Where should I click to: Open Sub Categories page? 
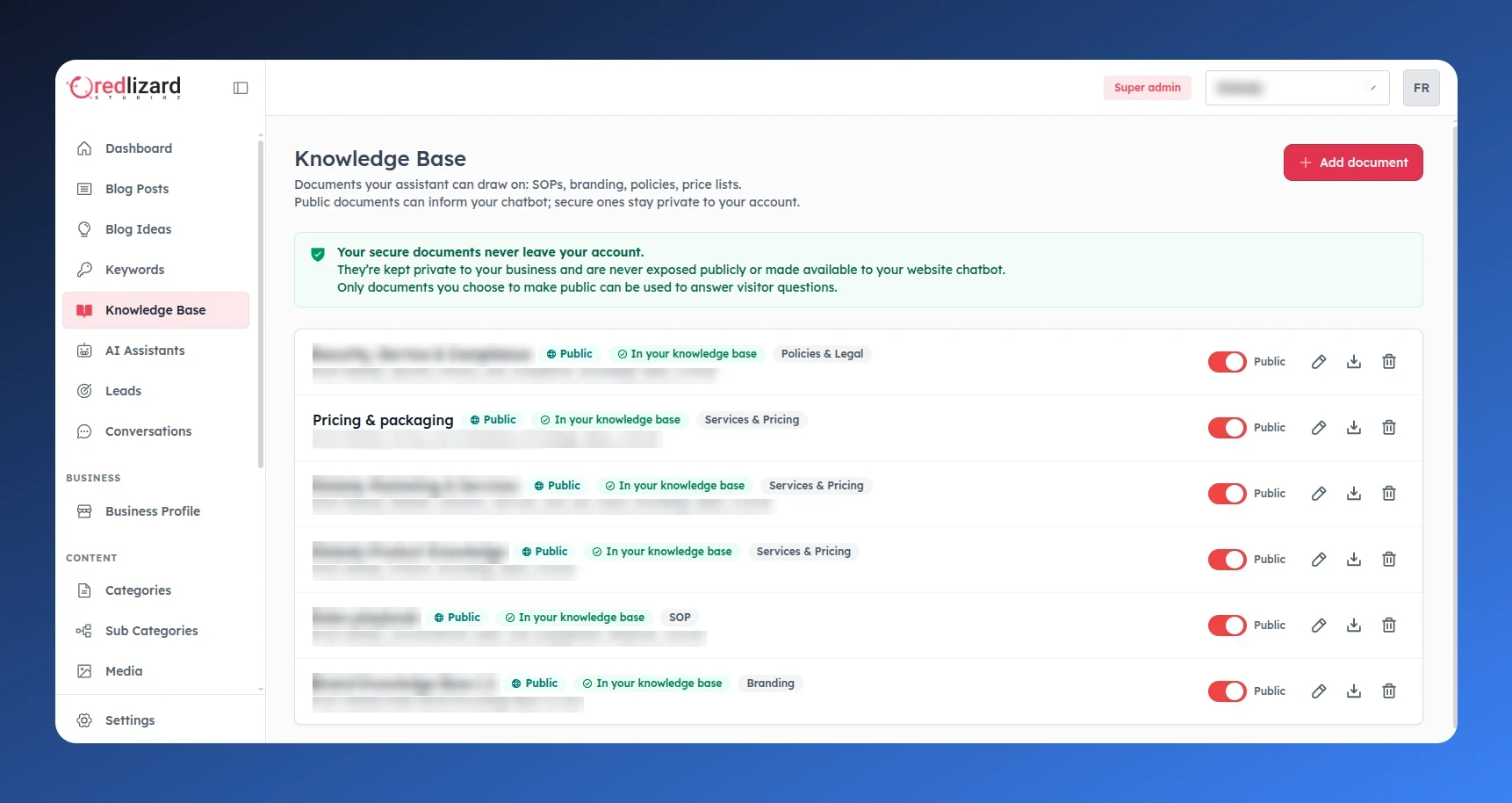coord(155,631)
